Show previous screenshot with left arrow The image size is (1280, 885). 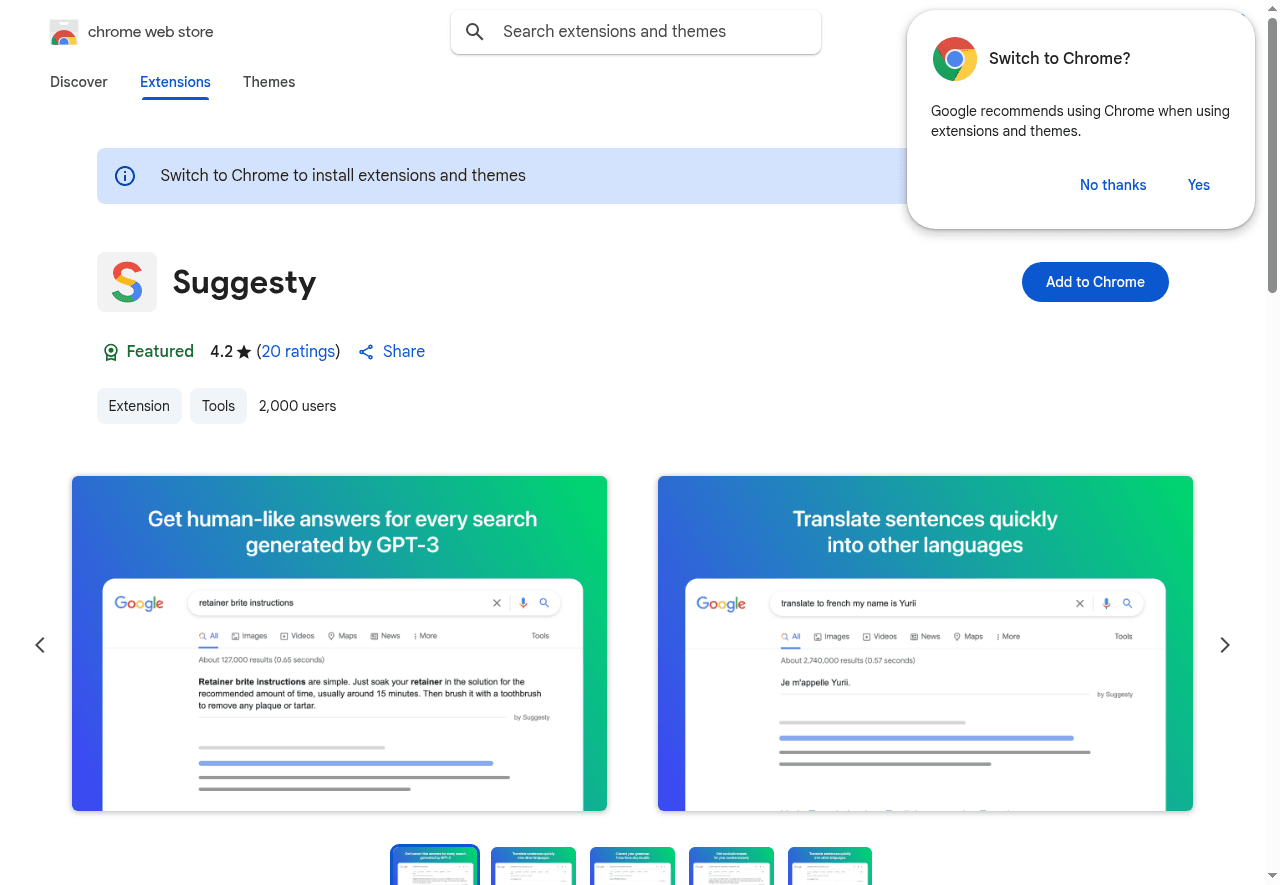40,645
